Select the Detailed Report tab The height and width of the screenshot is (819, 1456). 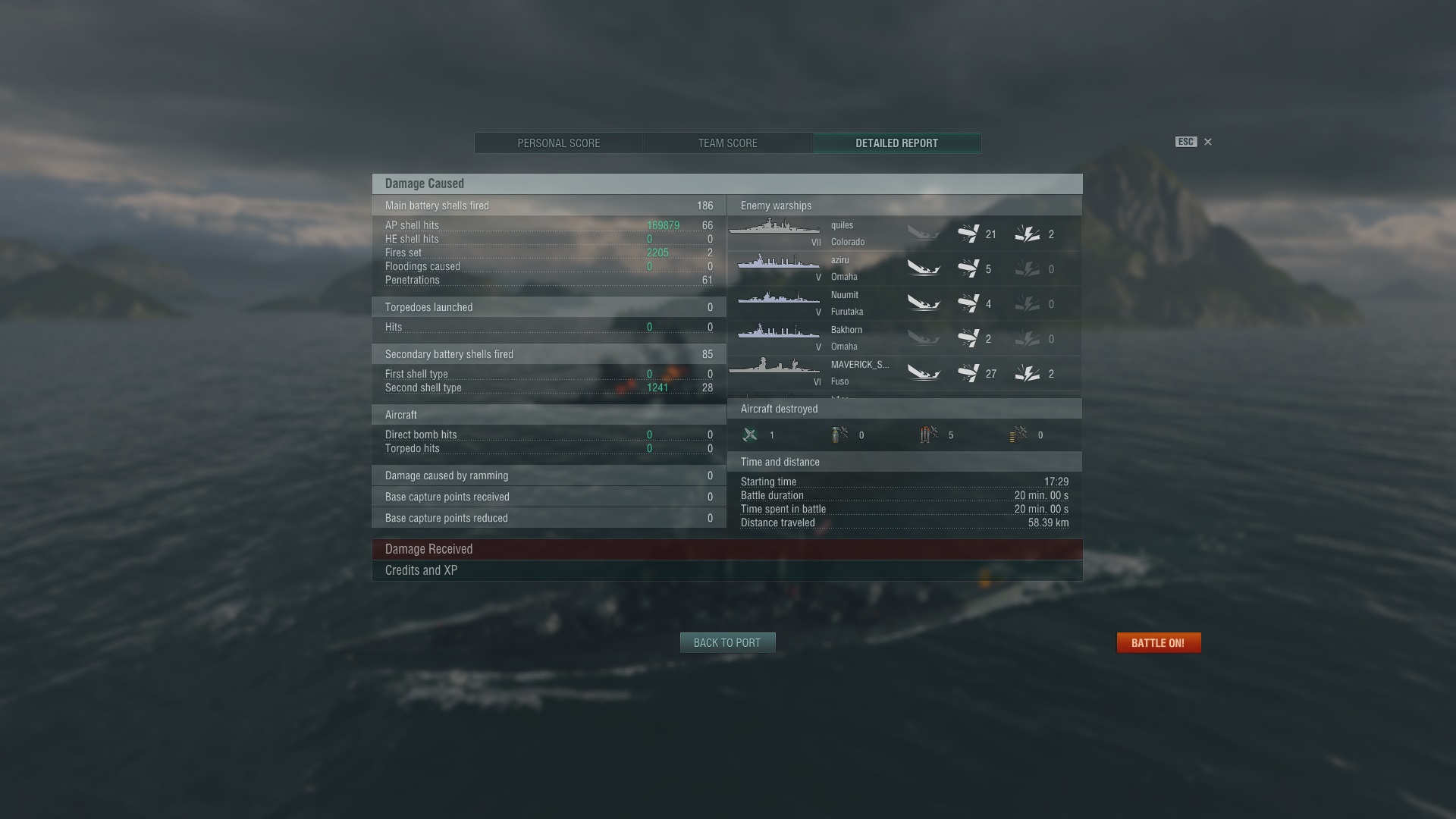pyautogui.click(x=897, y=143)
